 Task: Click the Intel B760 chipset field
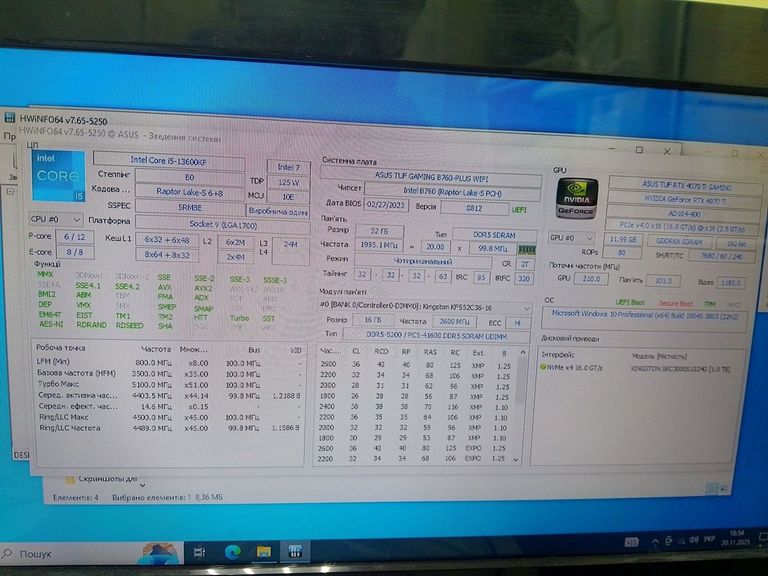[x=453, y=192]
